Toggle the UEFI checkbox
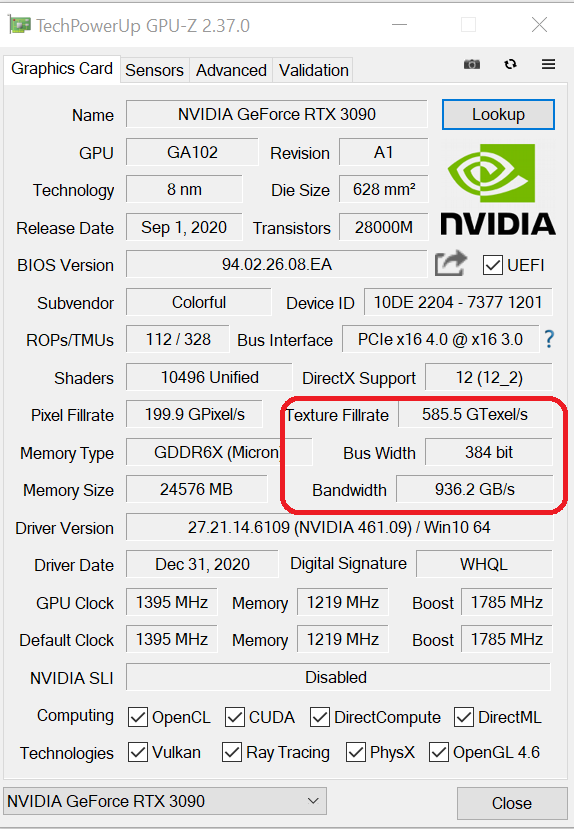The image size is (574, 829). coord(493,265)
